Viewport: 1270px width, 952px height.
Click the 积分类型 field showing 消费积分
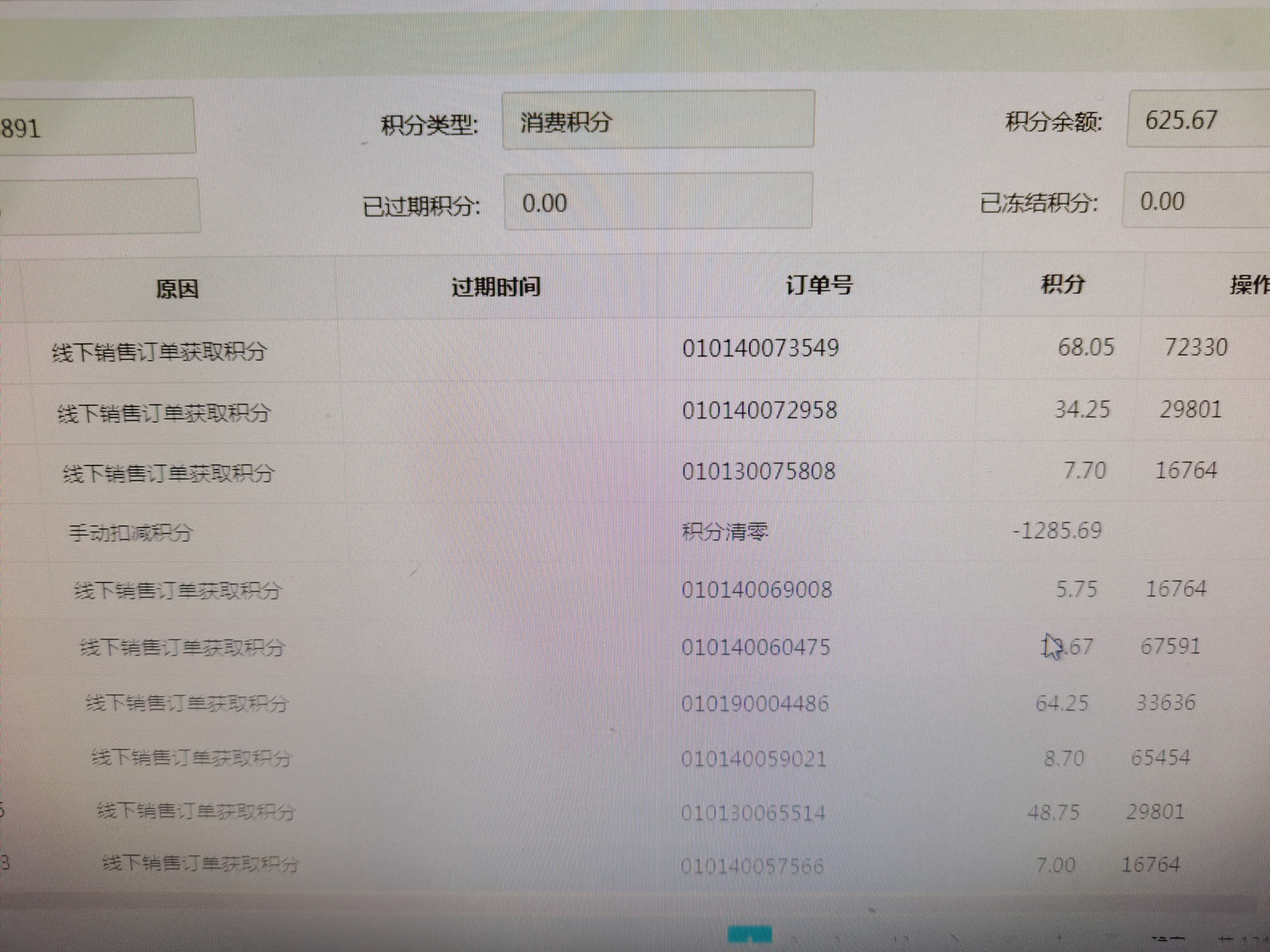(657, 120)
